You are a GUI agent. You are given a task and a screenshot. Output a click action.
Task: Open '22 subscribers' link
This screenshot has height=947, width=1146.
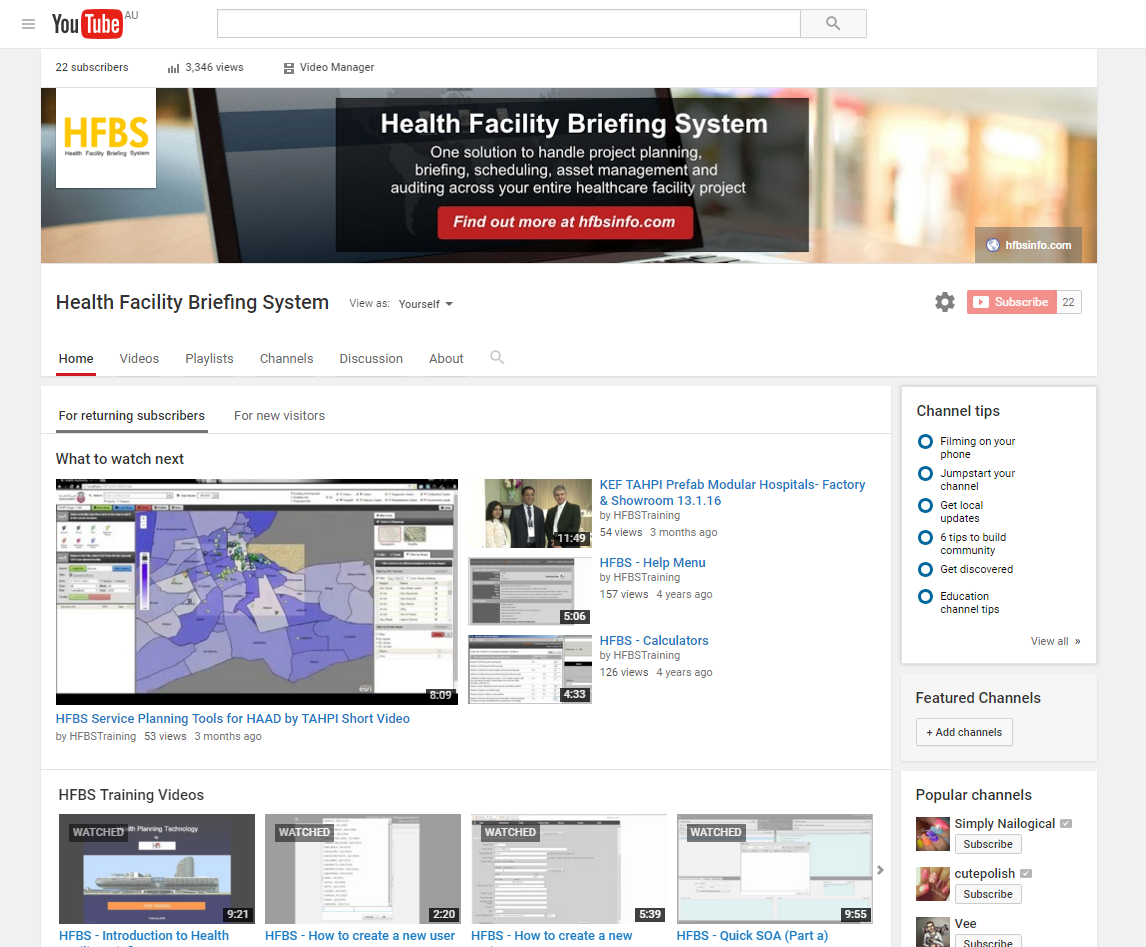[92, 67]
